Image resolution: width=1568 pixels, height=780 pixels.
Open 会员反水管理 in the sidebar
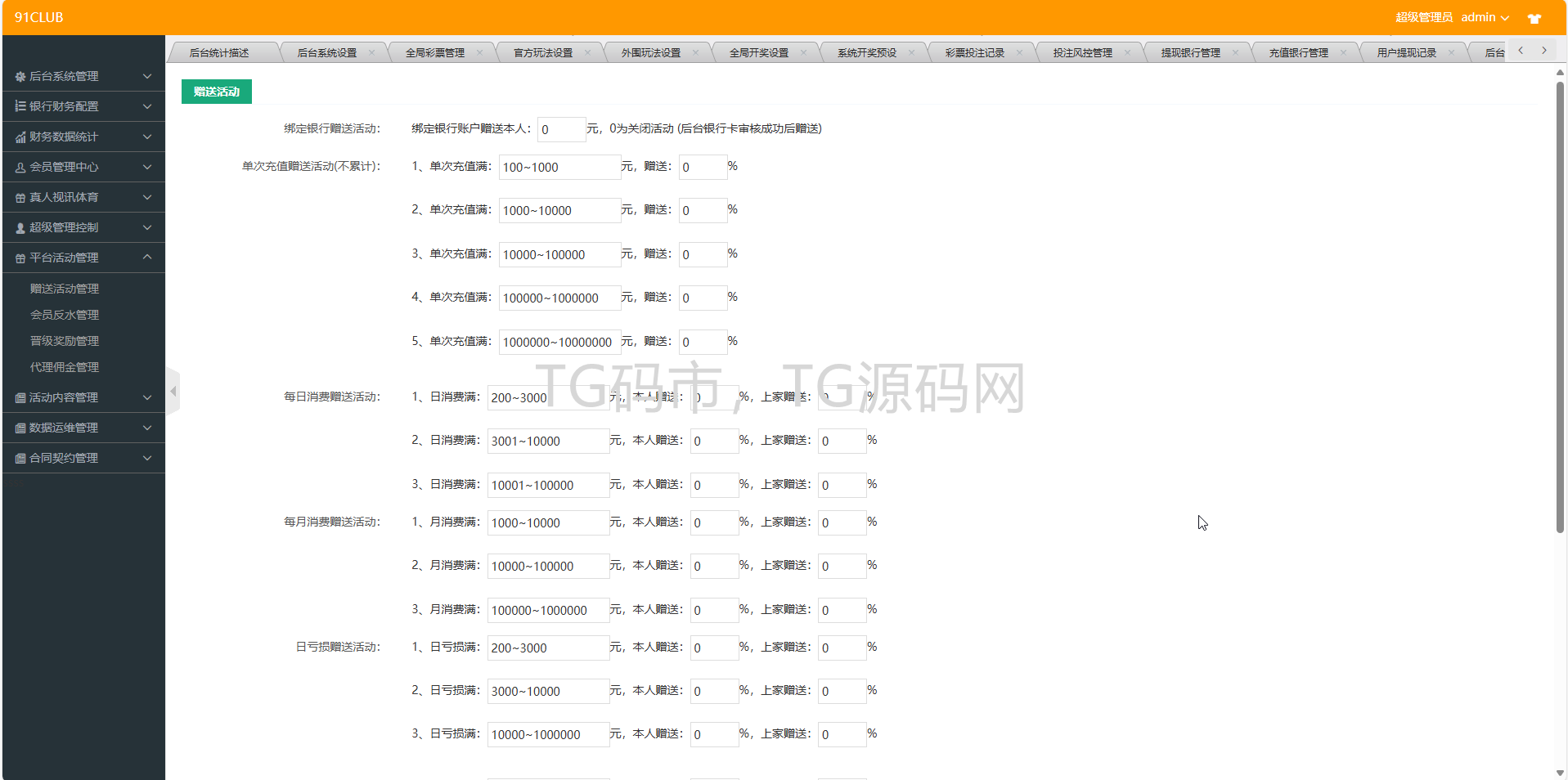click(x=65, y=315)
